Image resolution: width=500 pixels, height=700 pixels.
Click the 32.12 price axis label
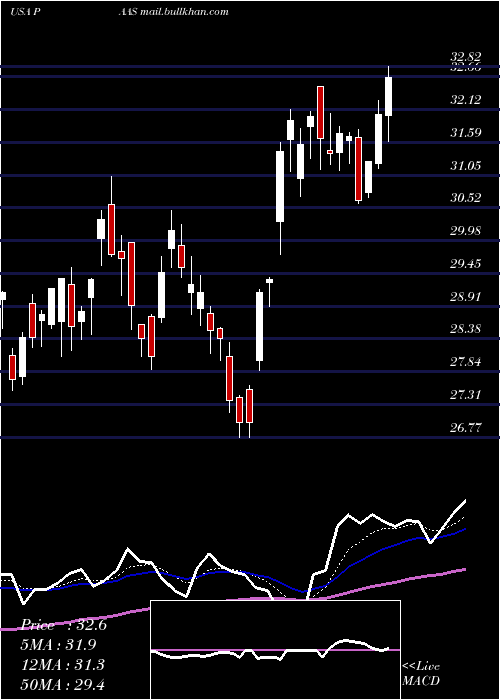coord(466,100)
